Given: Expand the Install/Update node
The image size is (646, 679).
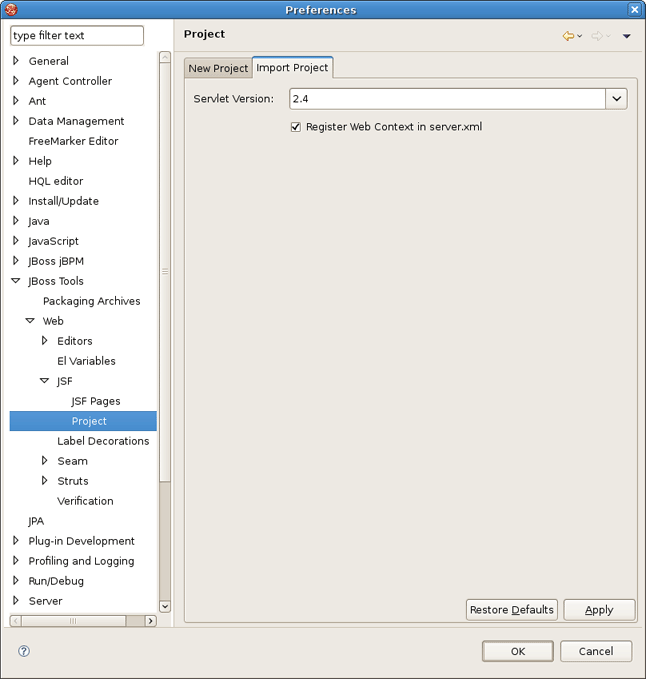Looking at the screenshot, I should [16, 200].
